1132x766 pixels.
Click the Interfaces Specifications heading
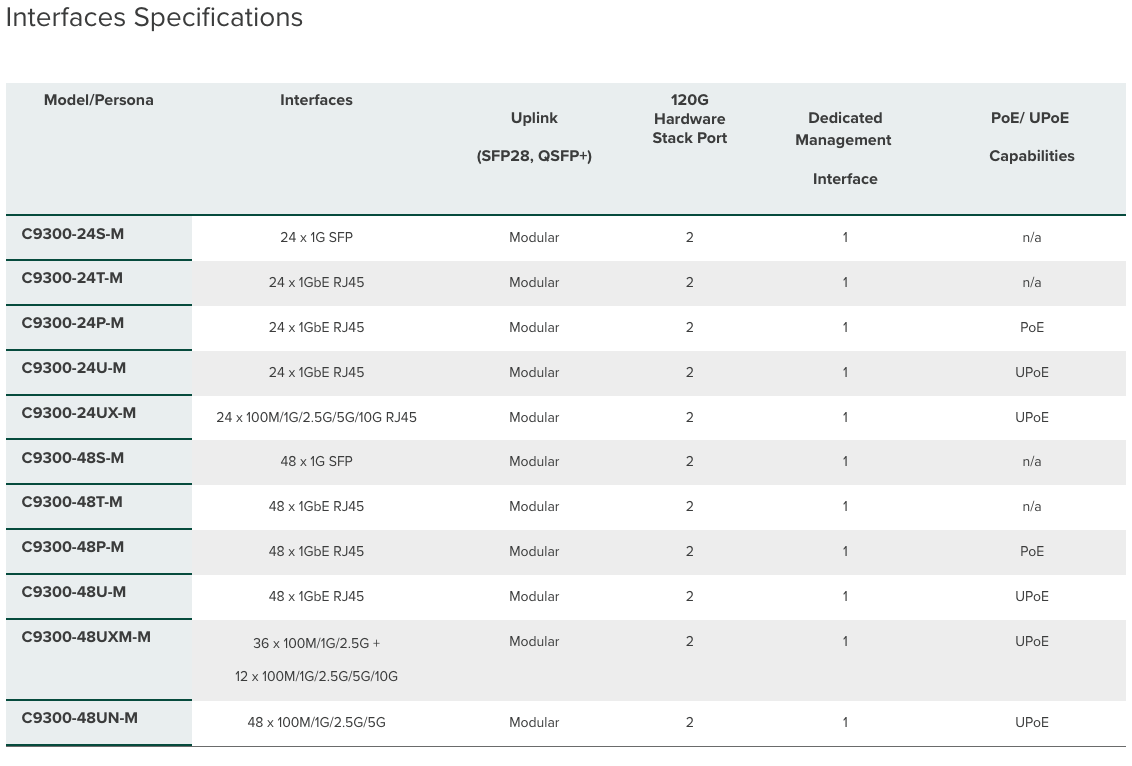pyautogui.click(x=155, y=18)
